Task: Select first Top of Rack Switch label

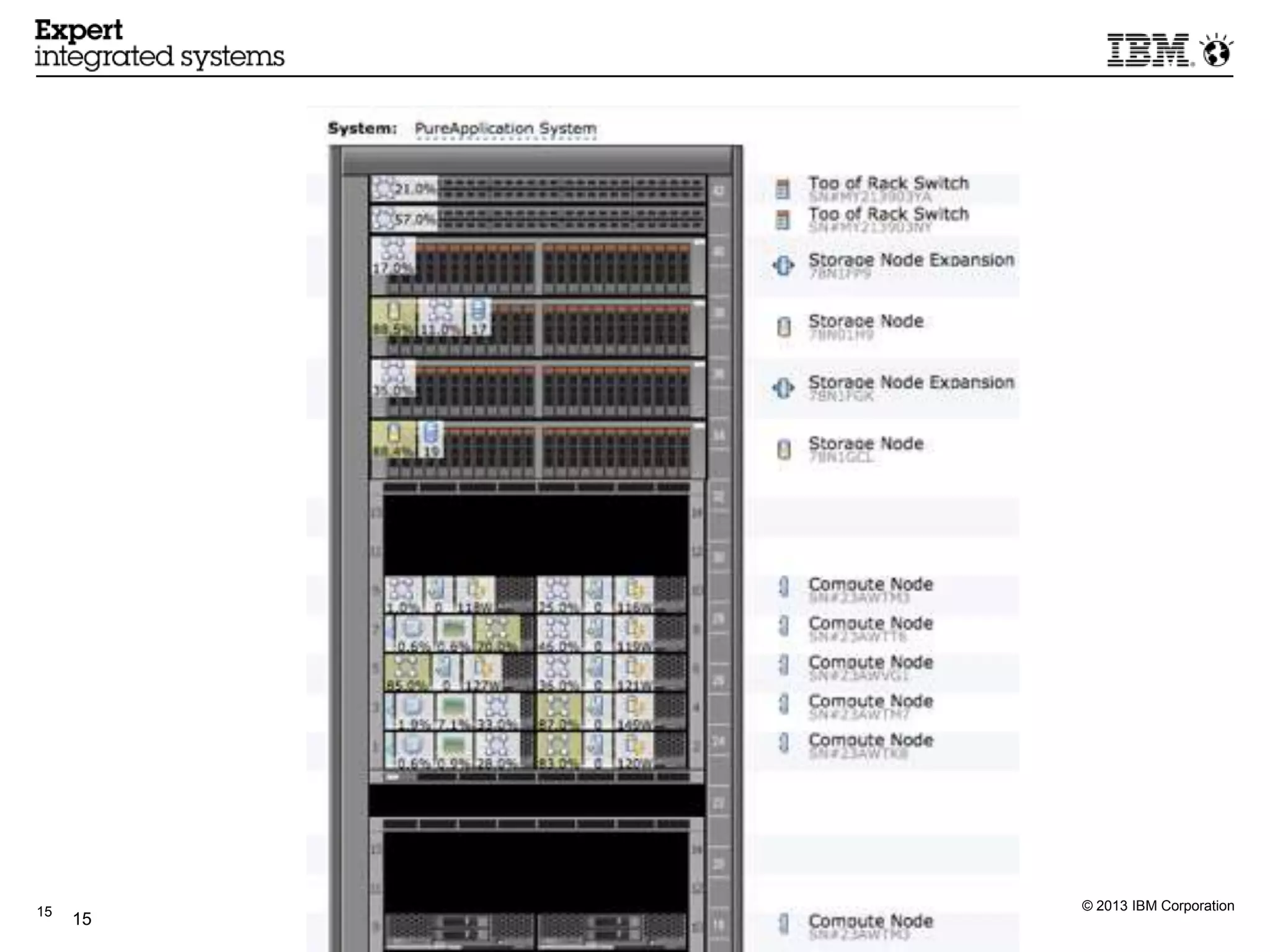Action: (887, 183)
